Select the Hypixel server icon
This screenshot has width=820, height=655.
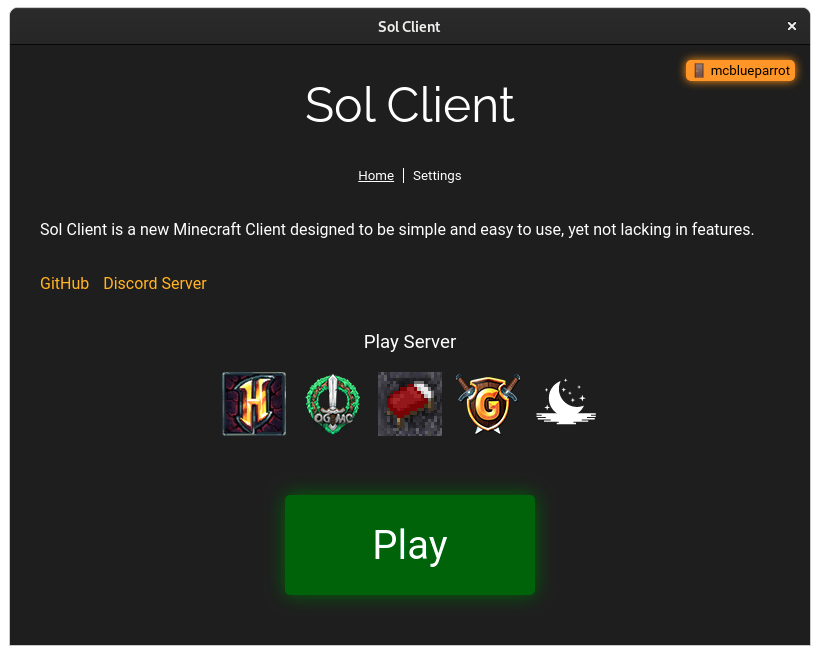coord(253,403)
